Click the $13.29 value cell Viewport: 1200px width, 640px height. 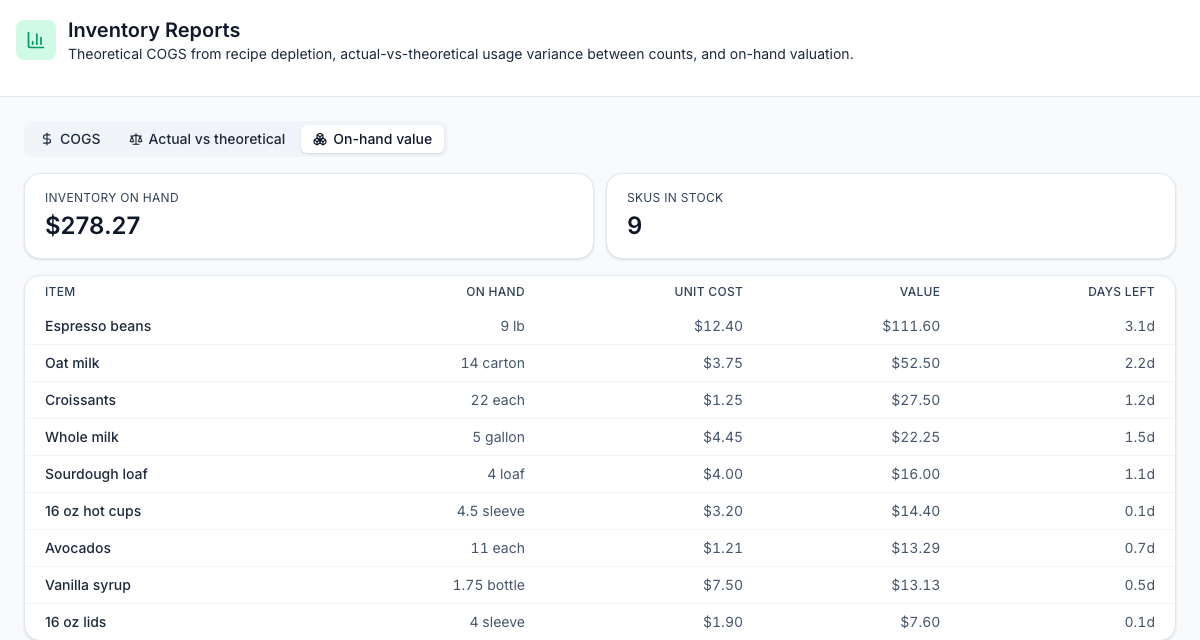click(916, 548)
